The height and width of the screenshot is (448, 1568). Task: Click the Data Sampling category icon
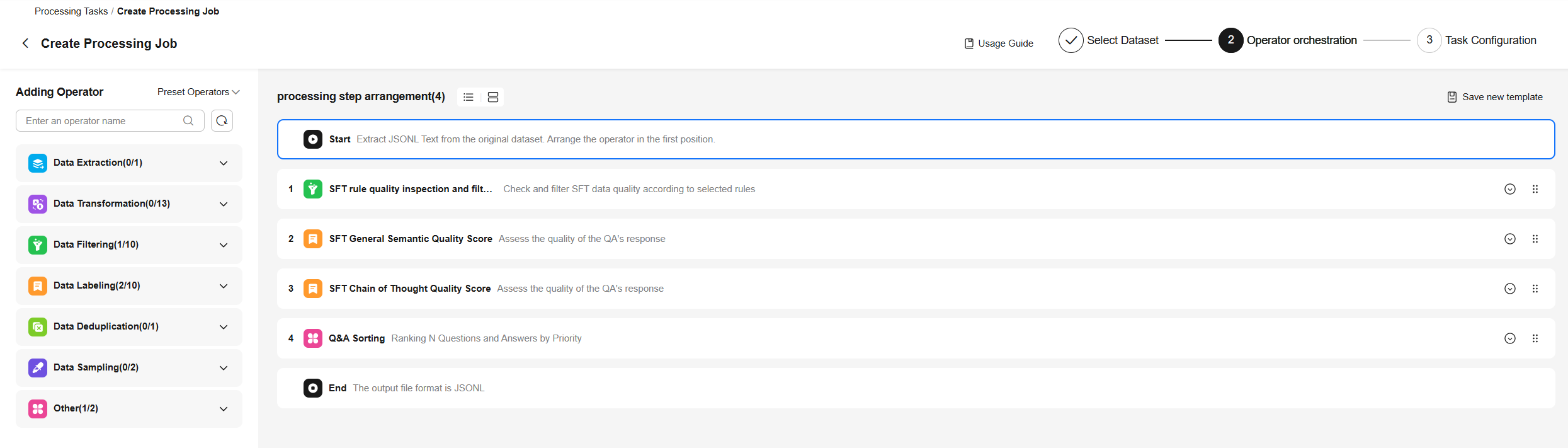38,367
